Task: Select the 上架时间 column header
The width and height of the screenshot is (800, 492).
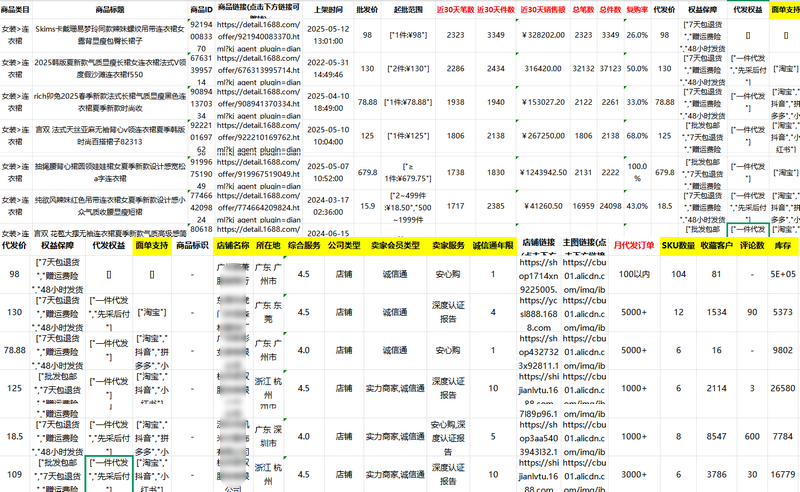Action: 329,9
